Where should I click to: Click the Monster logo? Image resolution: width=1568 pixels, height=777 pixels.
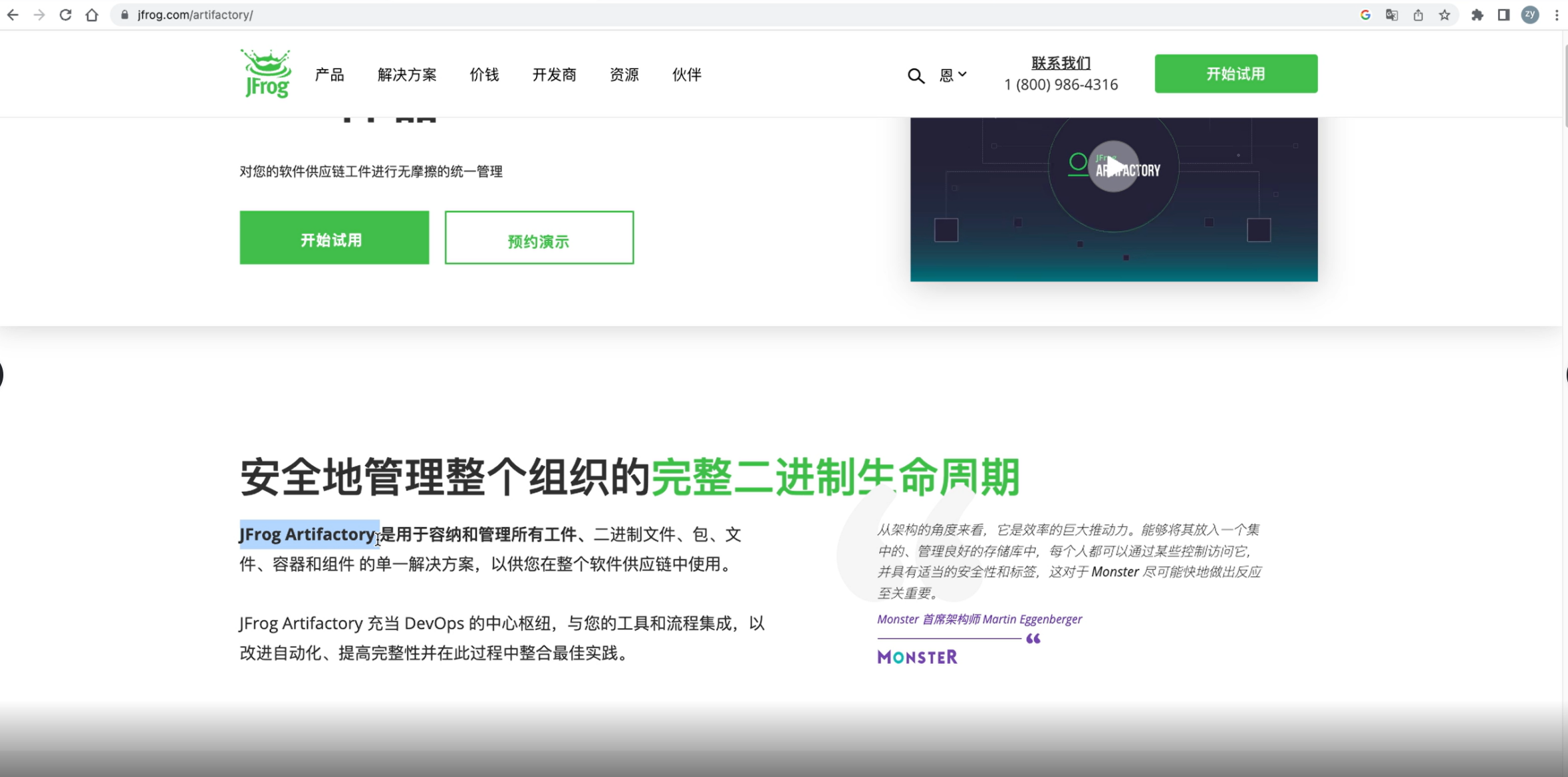coord(917,657)
